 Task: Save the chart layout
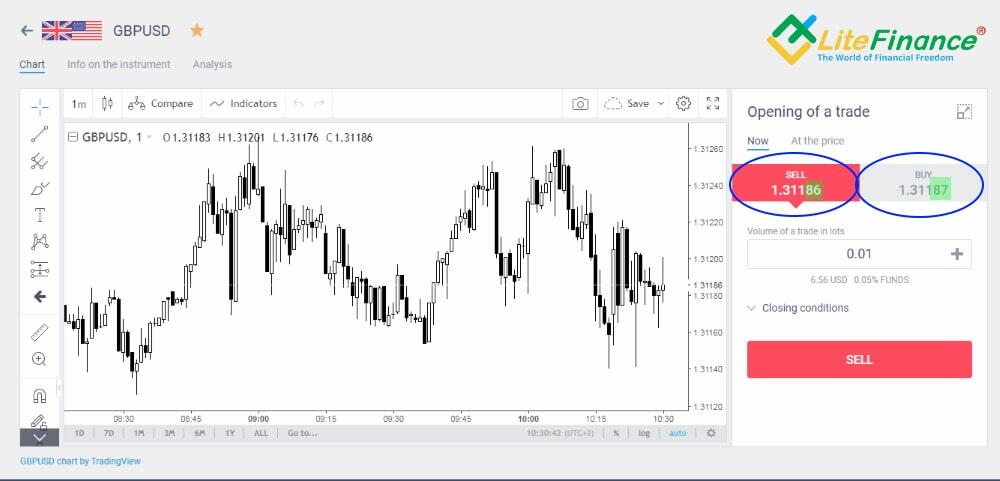click(x=627, y=103)
